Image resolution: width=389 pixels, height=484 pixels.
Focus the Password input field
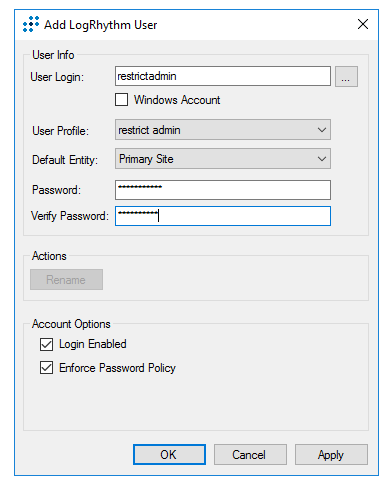point(223,190)
